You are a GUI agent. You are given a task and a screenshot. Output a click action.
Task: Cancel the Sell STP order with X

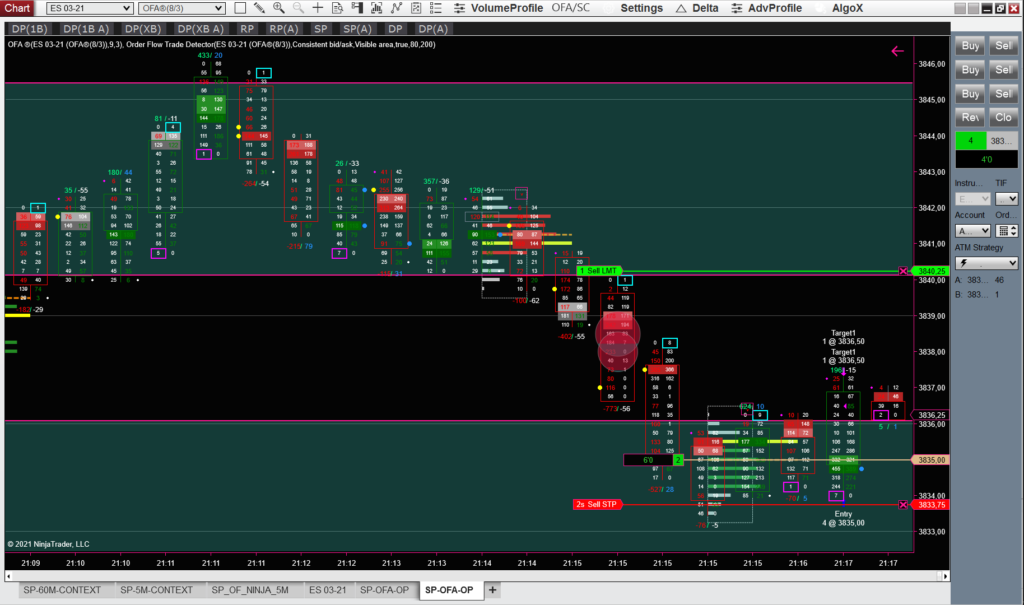(x=904, y=505)
